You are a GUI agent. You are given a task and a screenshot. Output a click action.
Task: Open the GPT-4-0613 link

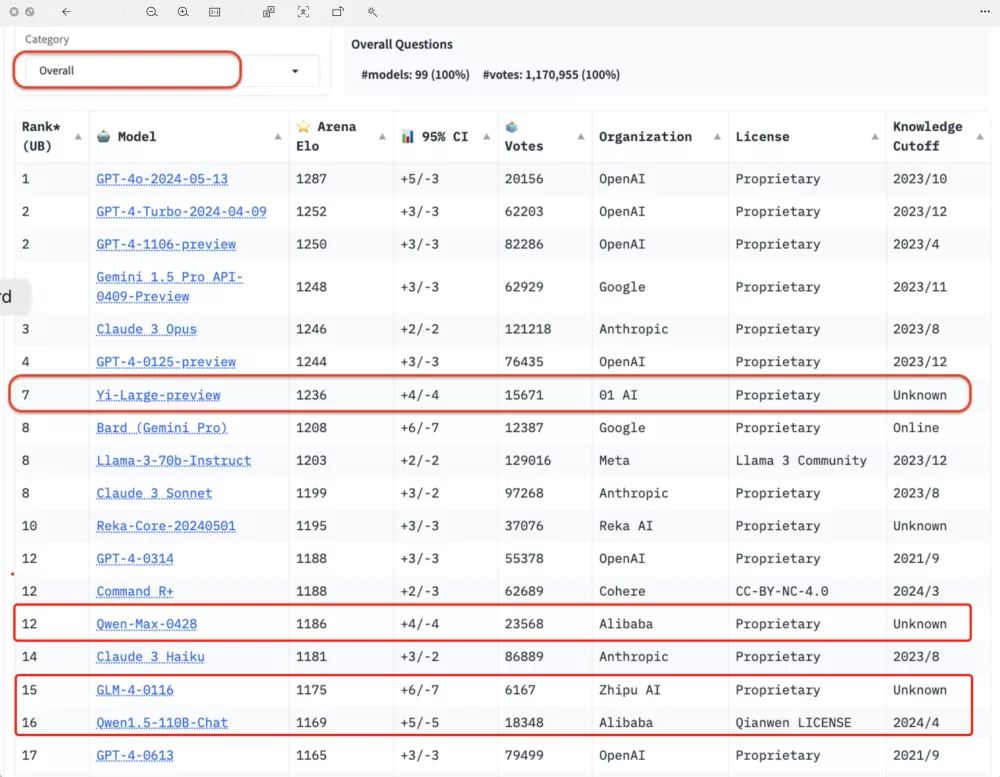click(x=135, y=755)
